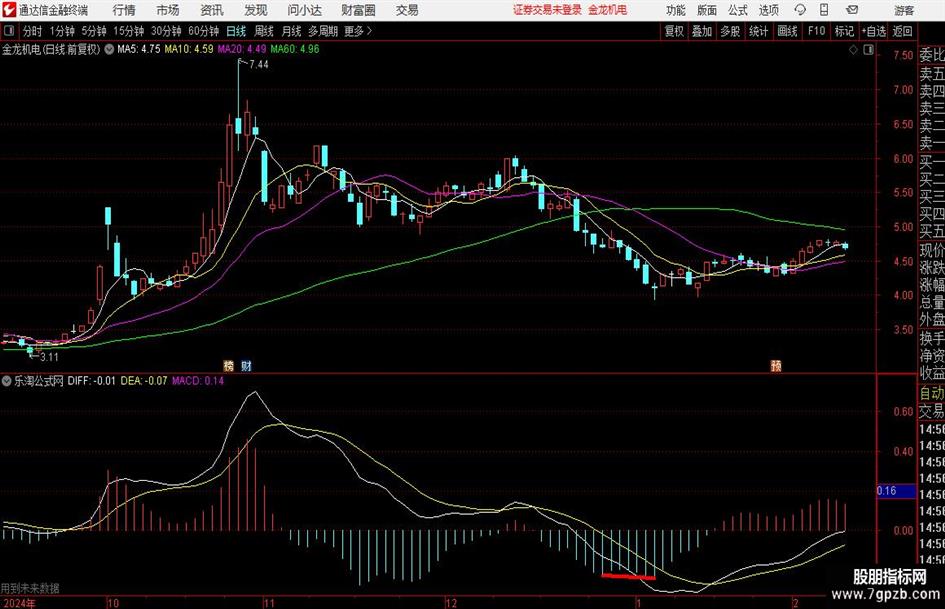Open the 选项 menu

tap(769, 10)
